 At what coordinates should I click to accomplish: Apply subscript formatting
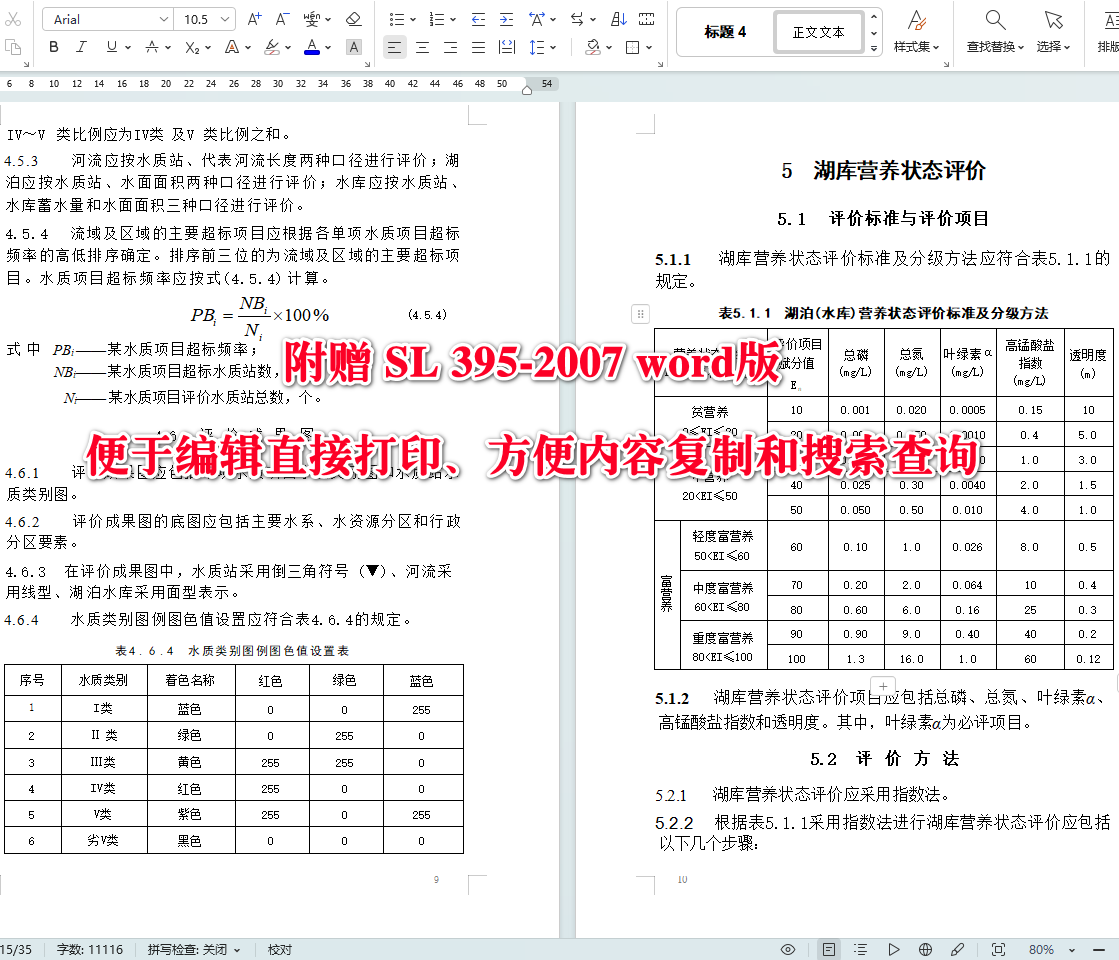click(191, 48)
